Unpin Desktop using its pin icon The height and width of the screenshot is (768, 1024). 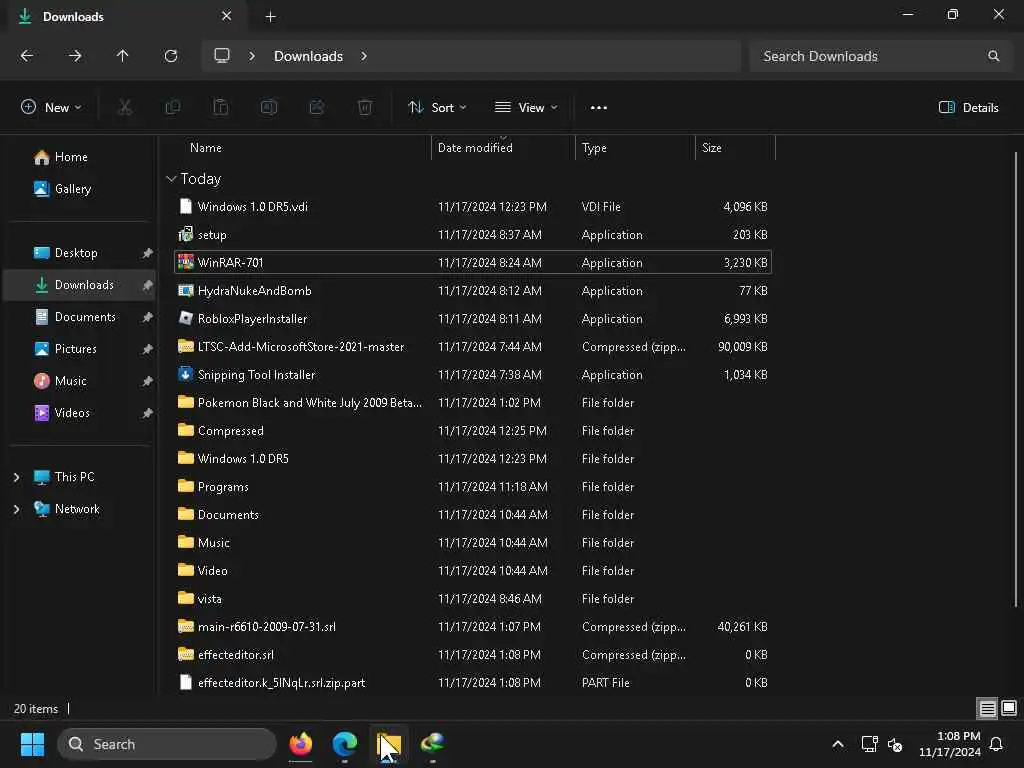(148, 253)
